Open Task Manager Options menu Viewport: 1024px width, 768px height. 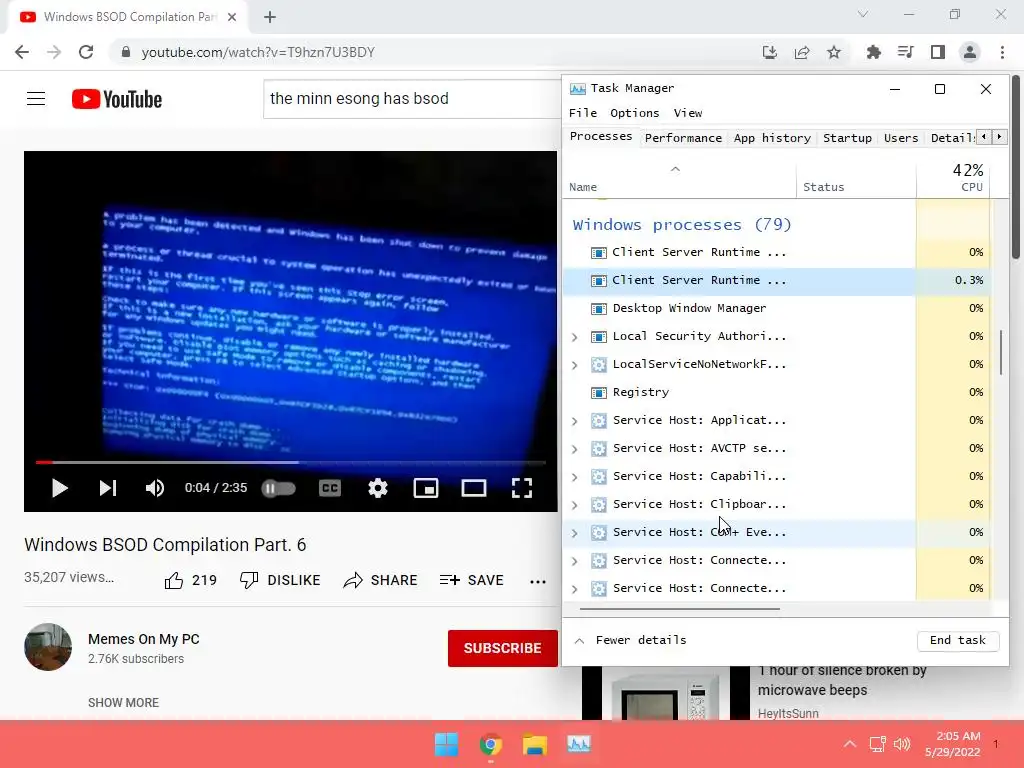point(635,113)
